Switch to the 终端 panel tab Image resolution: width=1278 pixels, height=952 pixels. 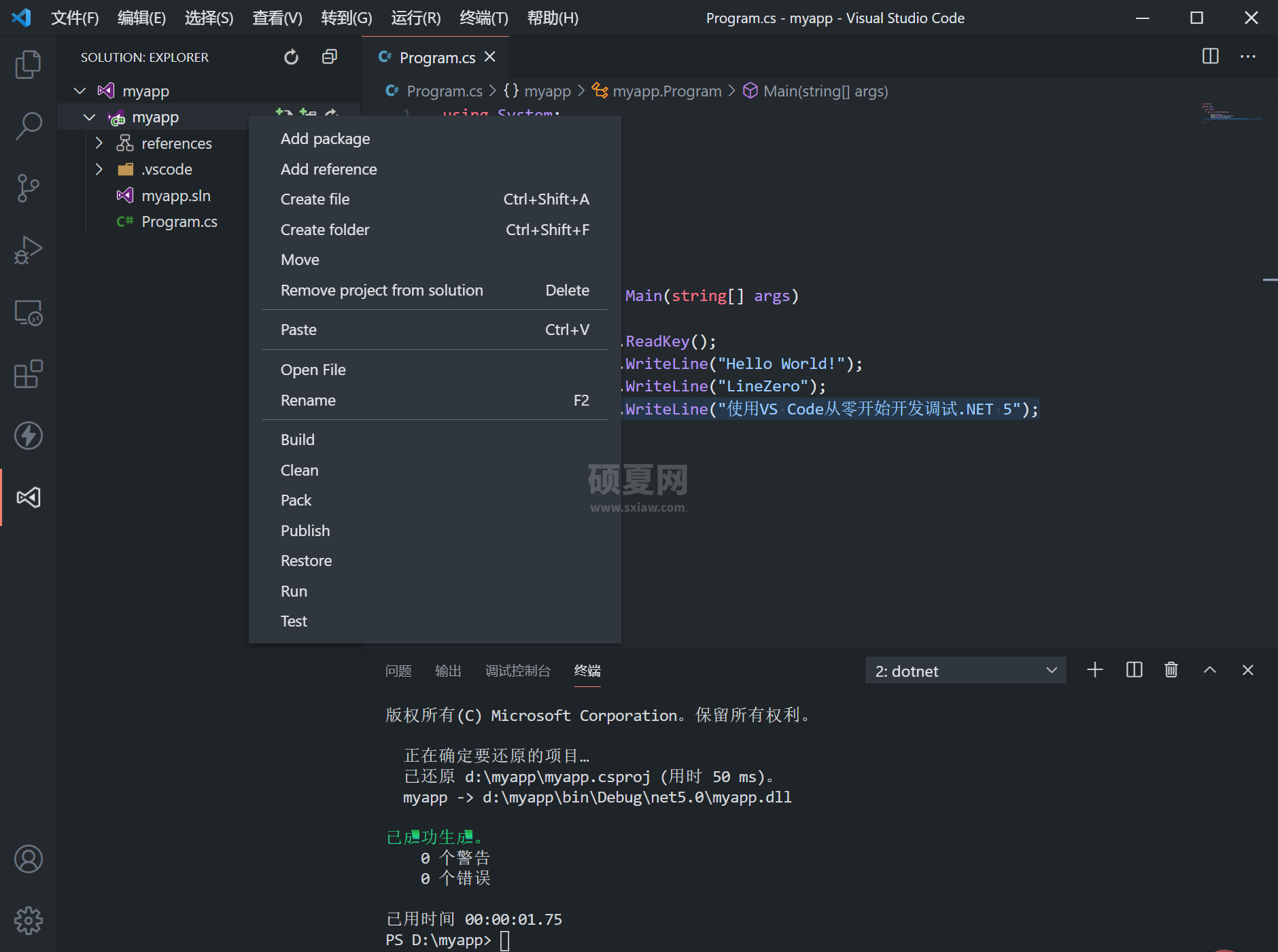pos(587,671)
